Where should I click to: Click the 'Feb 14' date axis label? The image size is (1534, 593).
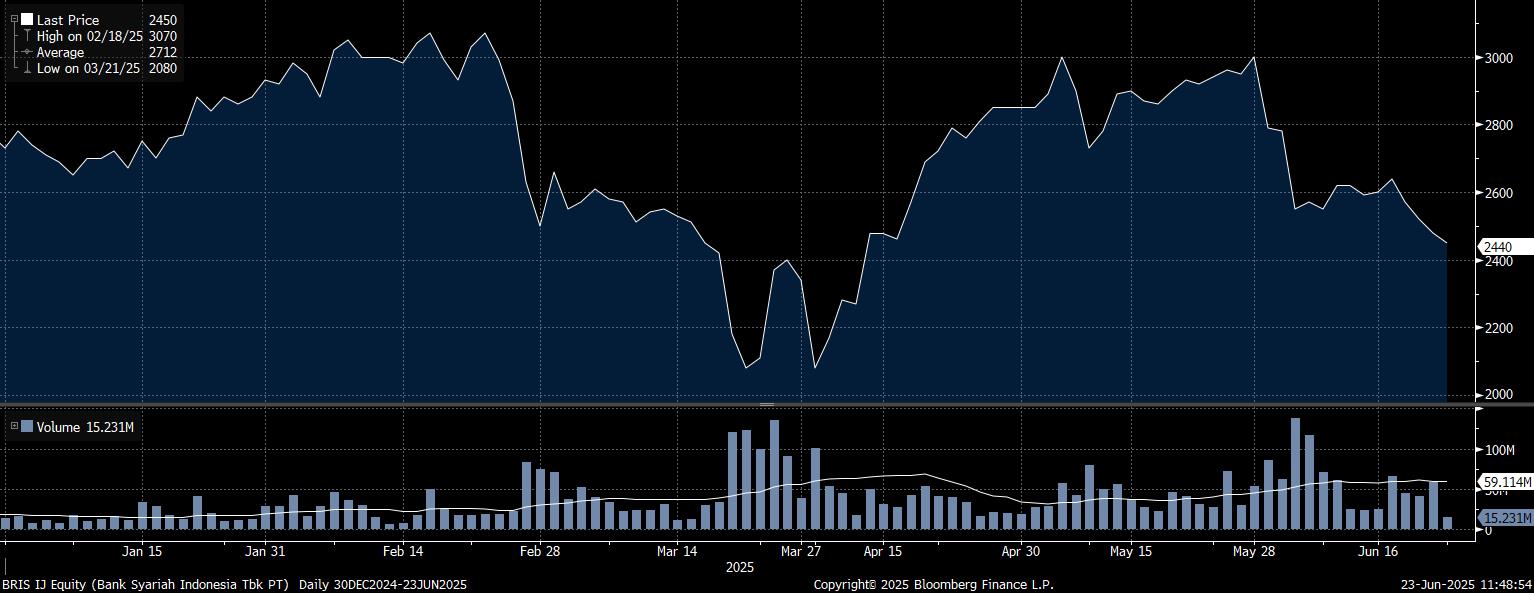coord(402,551)
